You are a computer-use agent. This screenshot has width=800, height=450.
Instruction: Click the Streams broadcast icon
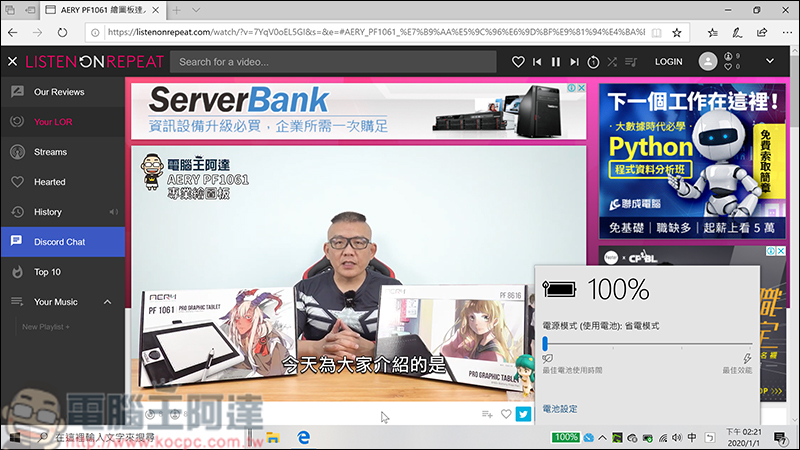(17, 152)
